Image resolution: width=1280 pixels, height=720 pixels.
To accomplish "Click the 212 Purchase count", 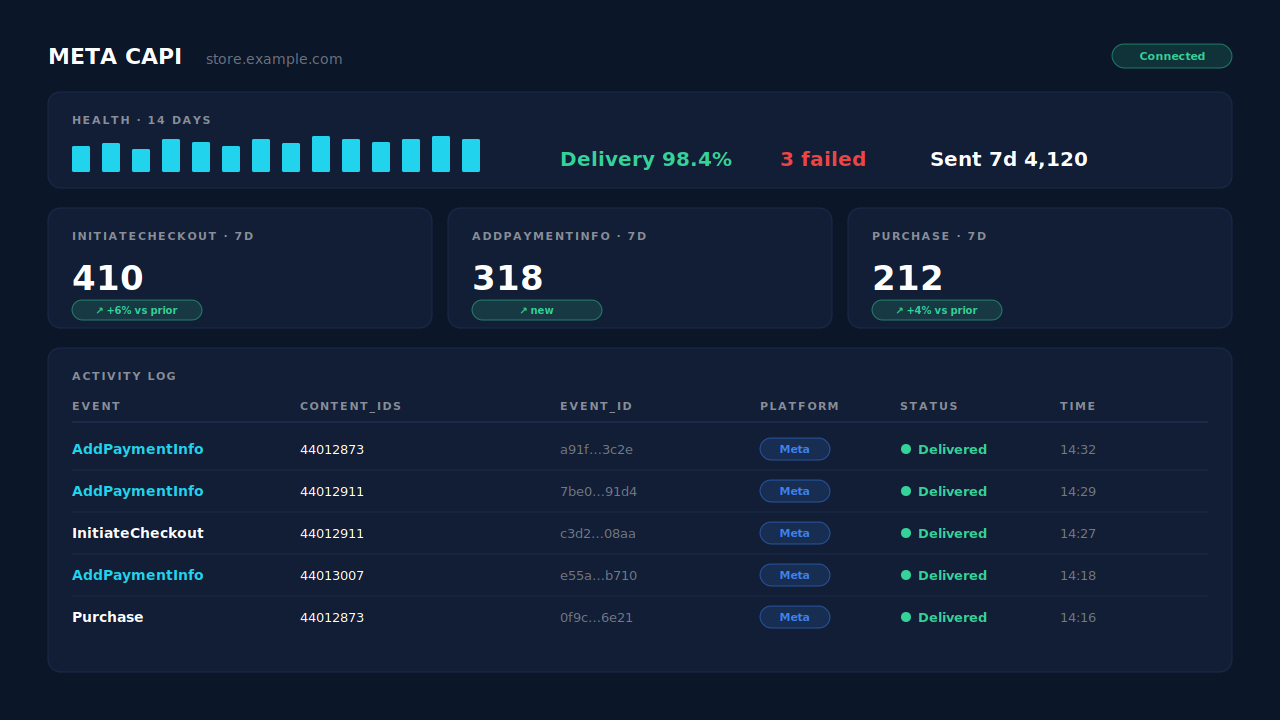I will (908, 278).
